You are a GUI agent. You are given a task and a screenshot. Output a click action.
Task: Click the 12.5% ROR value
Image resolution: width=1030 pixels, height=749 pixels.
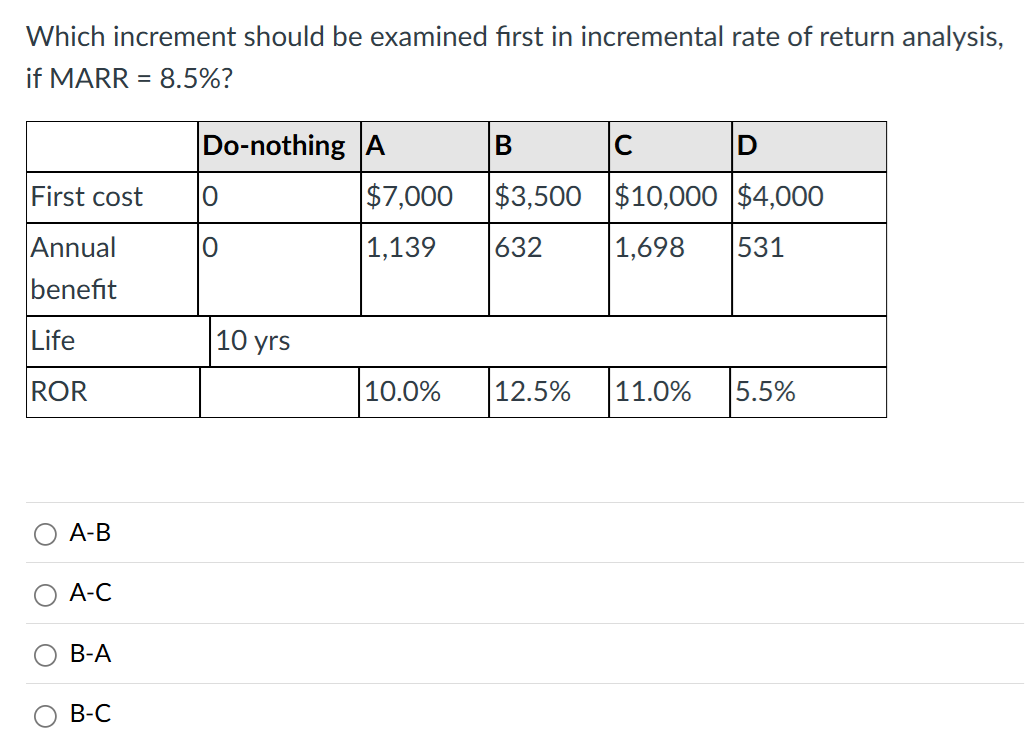tap(530, 392)
